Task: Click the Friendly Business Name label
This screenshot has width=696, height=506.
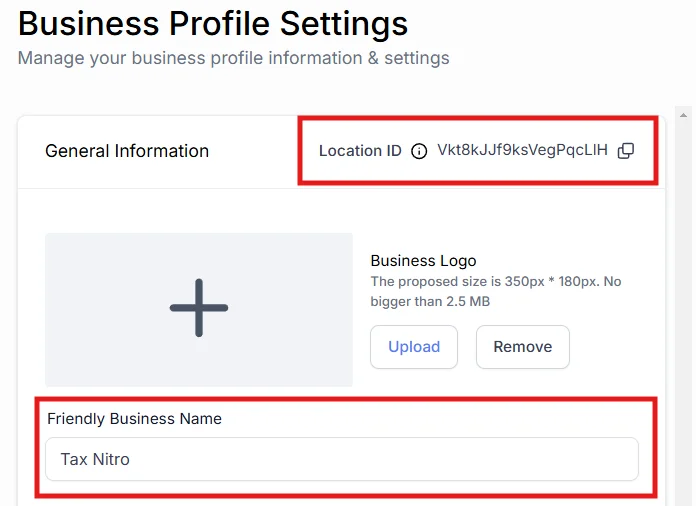Action: click(x=134, y=419)
